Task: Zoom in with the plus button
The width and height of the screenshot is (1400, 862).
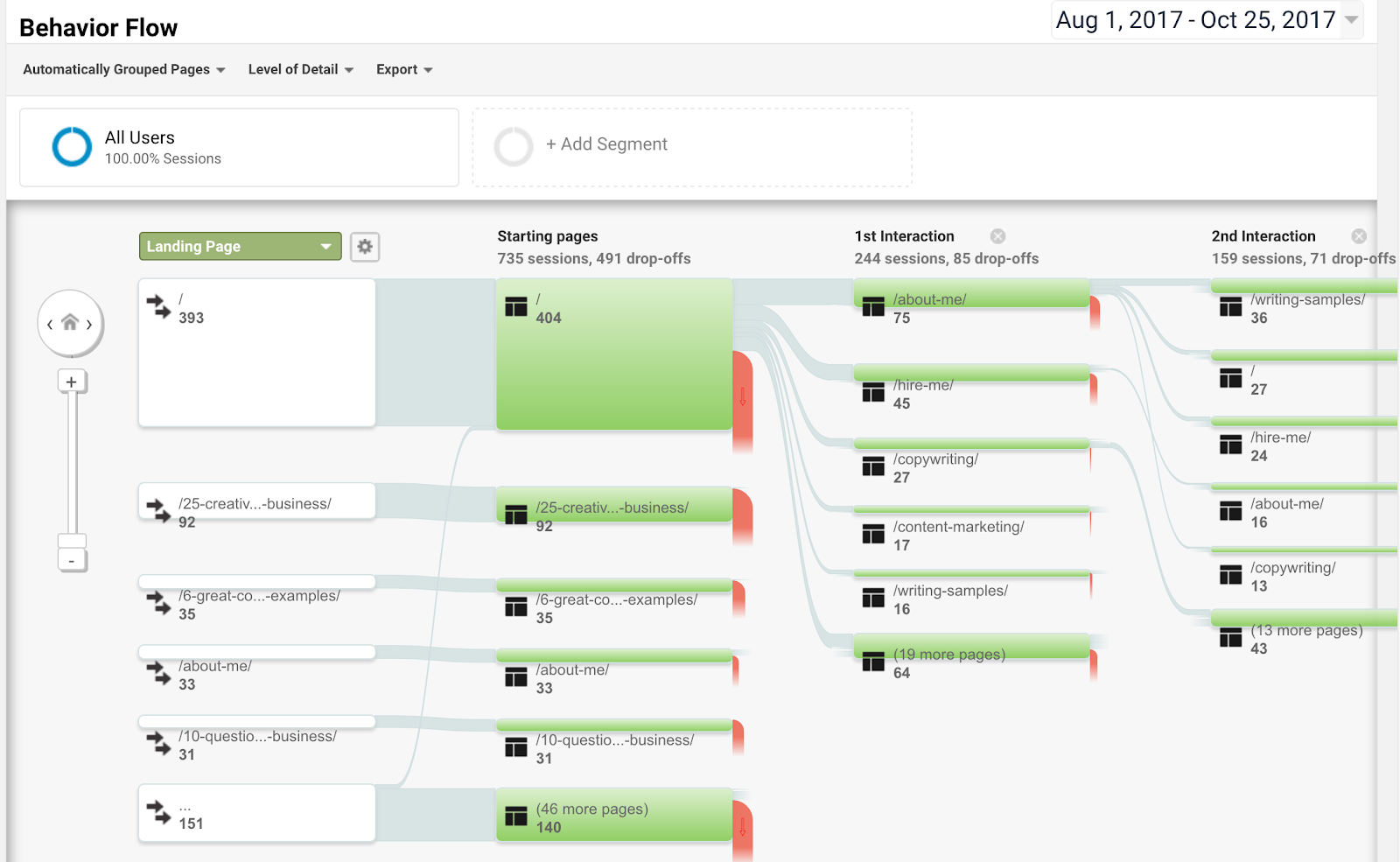Action: [72, 382]
